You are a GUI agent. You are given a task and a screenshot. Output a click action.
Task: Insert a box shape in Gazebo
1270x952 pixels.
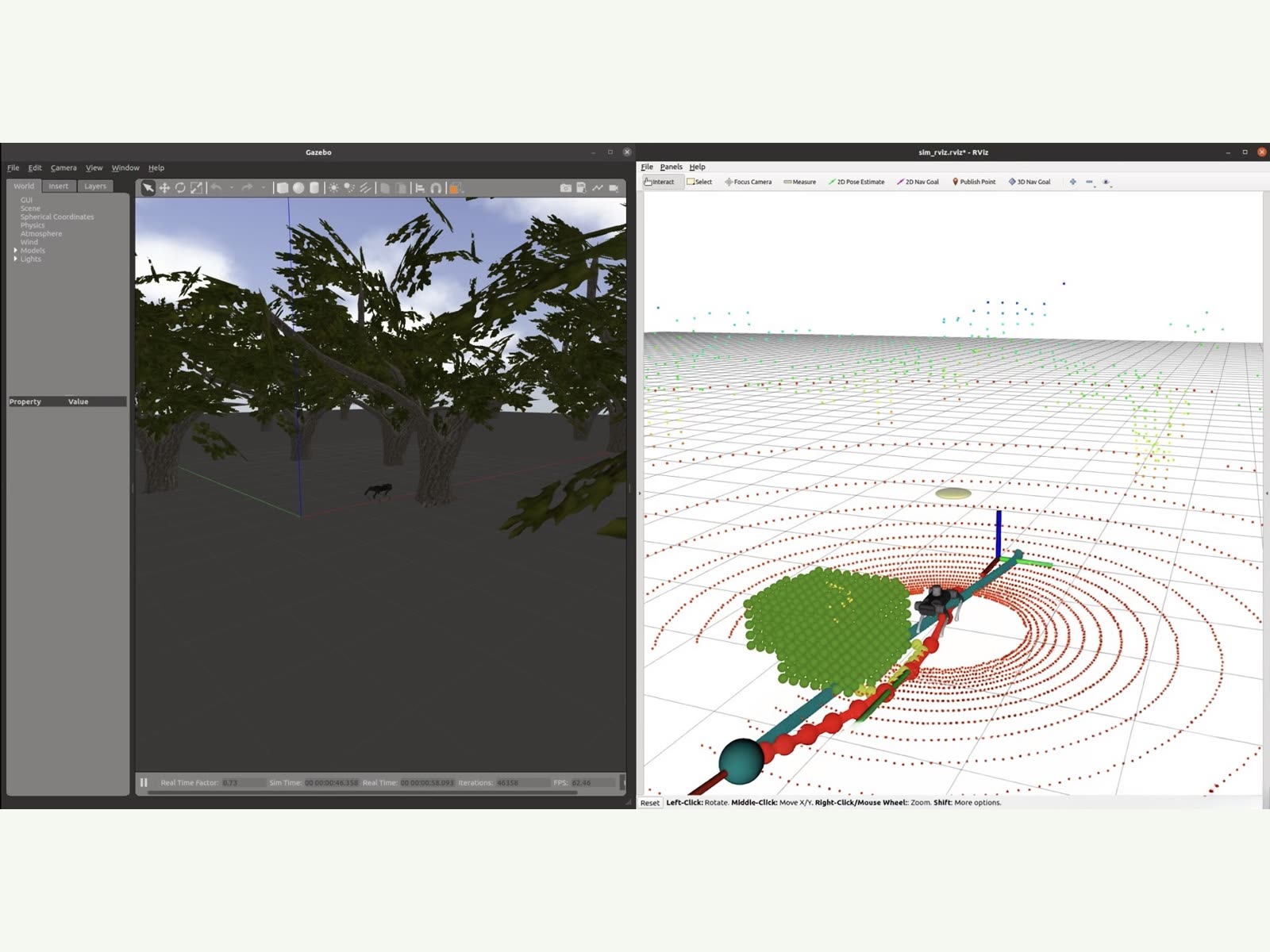[x=282, y=188]
